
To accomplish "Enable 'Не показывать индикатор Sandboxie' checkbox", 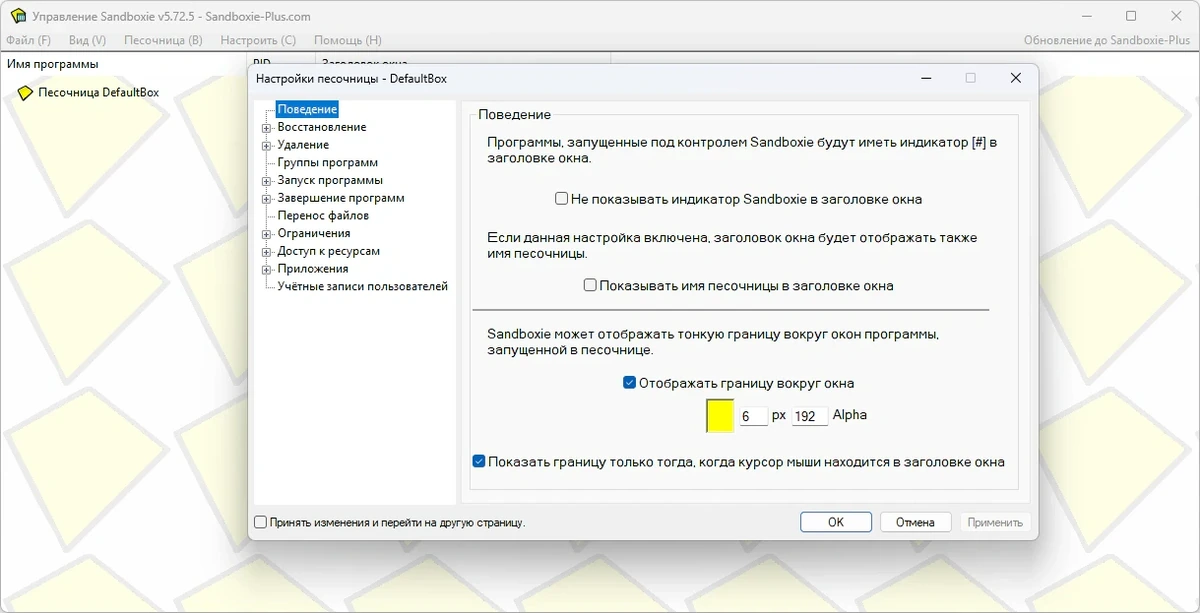I will (562, 199).
